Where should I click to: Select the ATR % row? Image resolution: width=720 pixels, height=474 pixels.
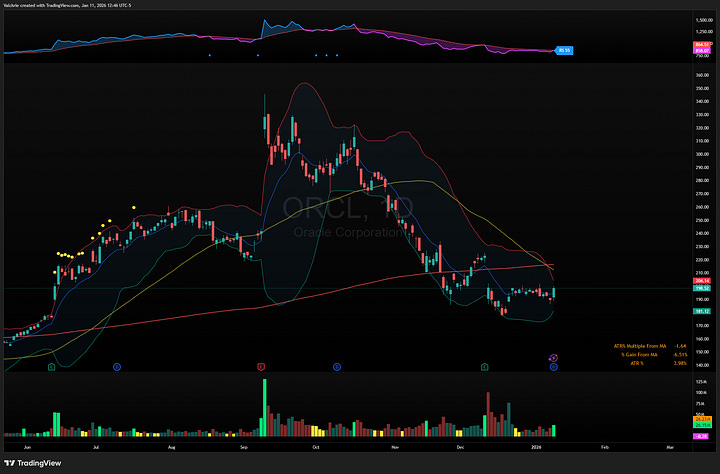click(x=659, y=363)
